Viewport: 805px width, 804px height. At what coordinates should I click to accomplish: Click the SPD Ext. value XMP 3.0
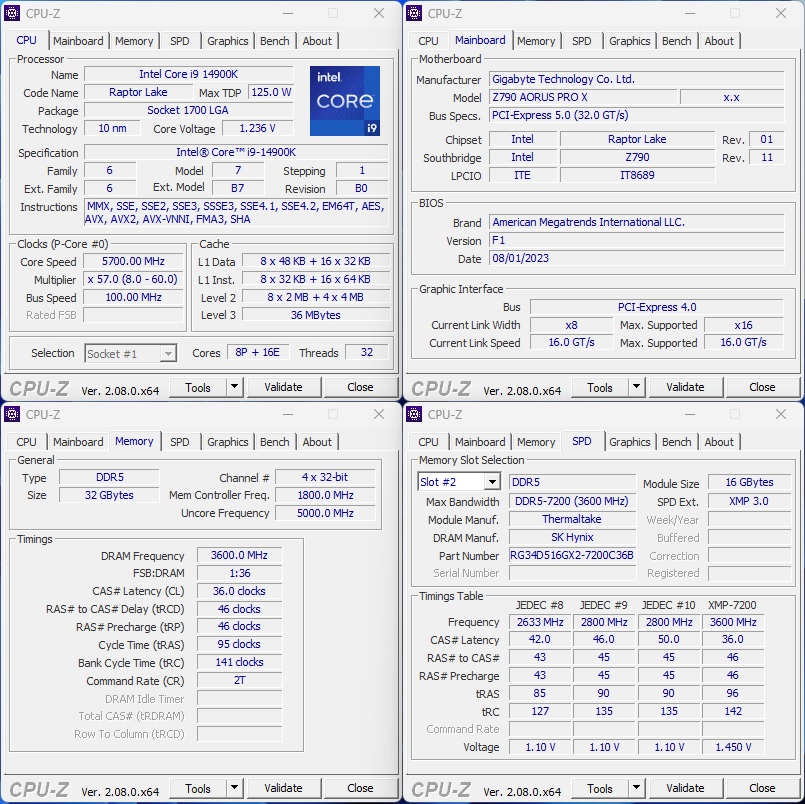pyautogui.click(x=749, y=501)
